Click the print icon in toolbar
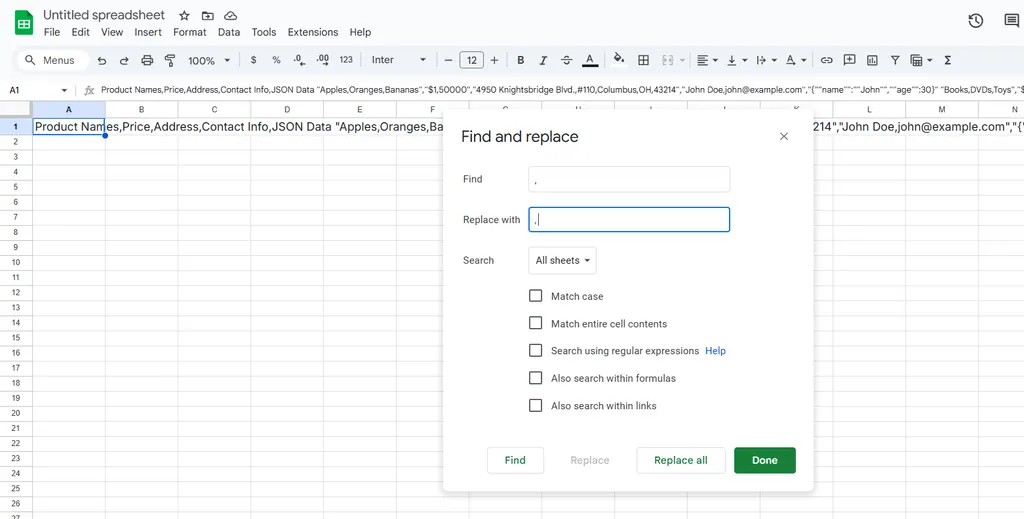 tap(147, 60)
